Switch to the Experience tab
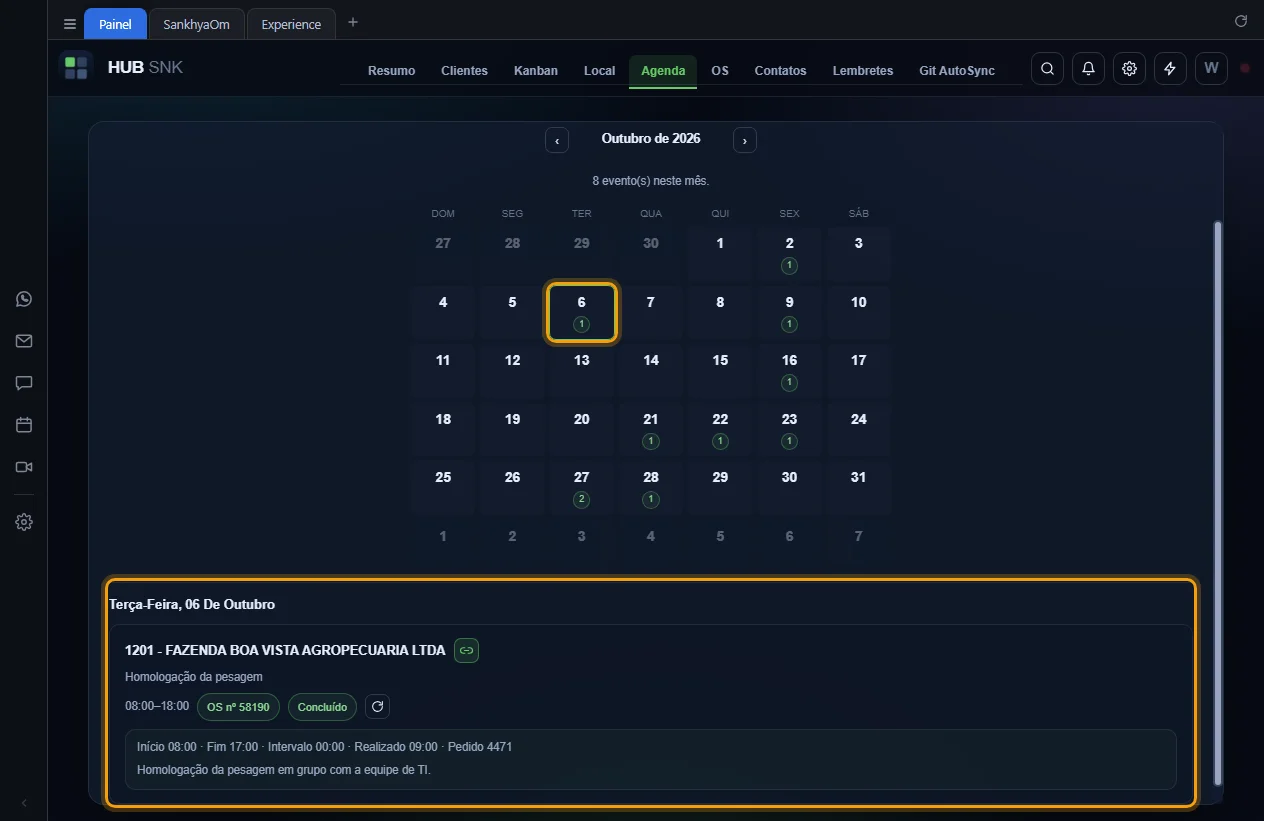The image size is (1264, 821). pos(291,24)
